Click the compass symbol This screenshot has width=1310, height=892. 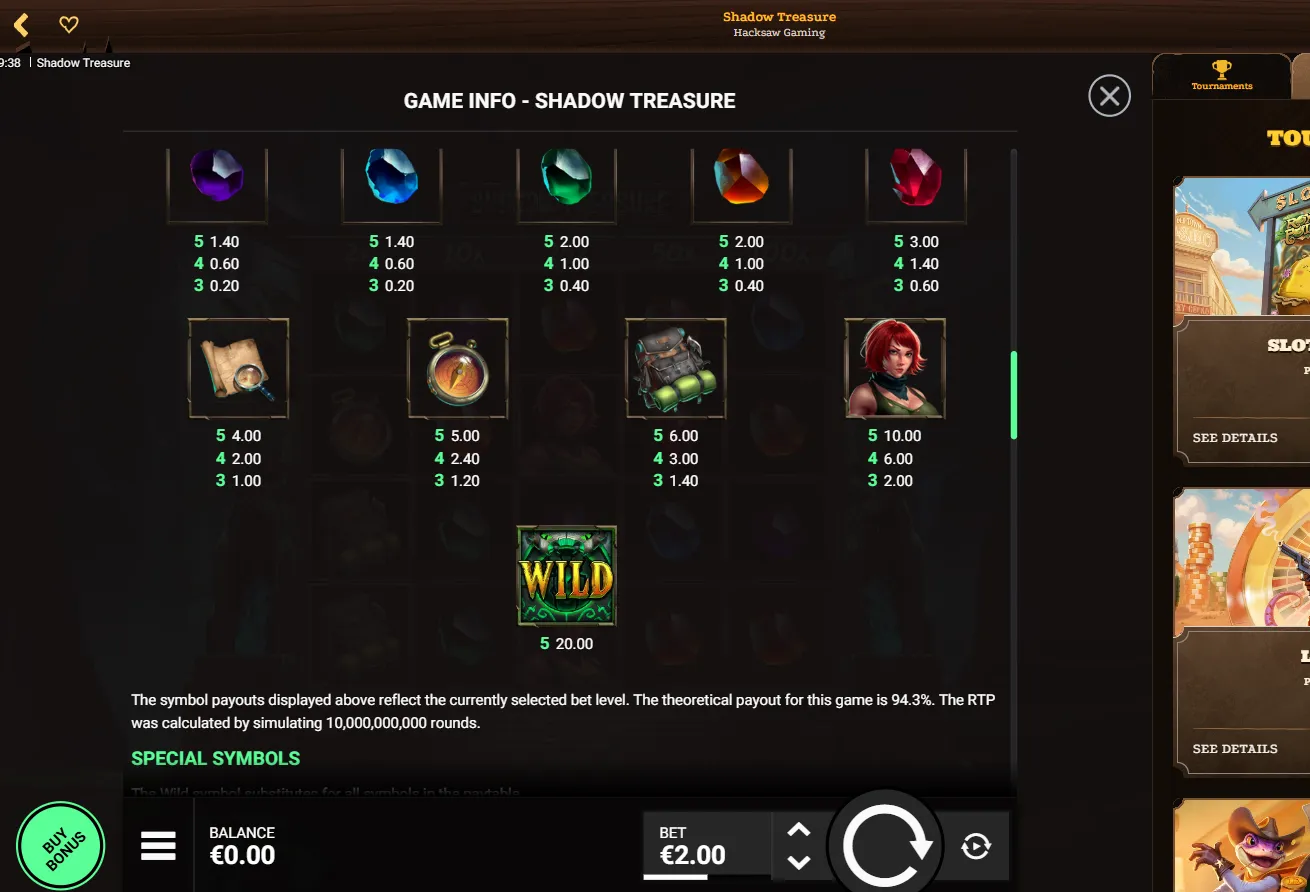458,368
